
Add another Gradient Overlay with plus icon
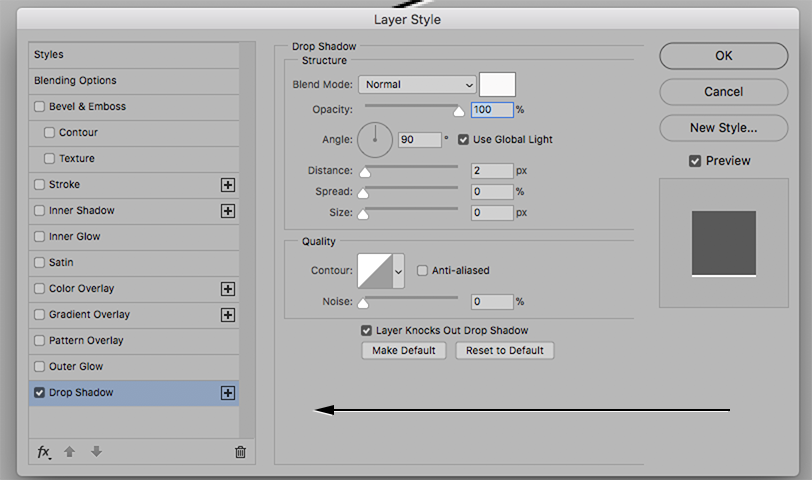point(228,315)
